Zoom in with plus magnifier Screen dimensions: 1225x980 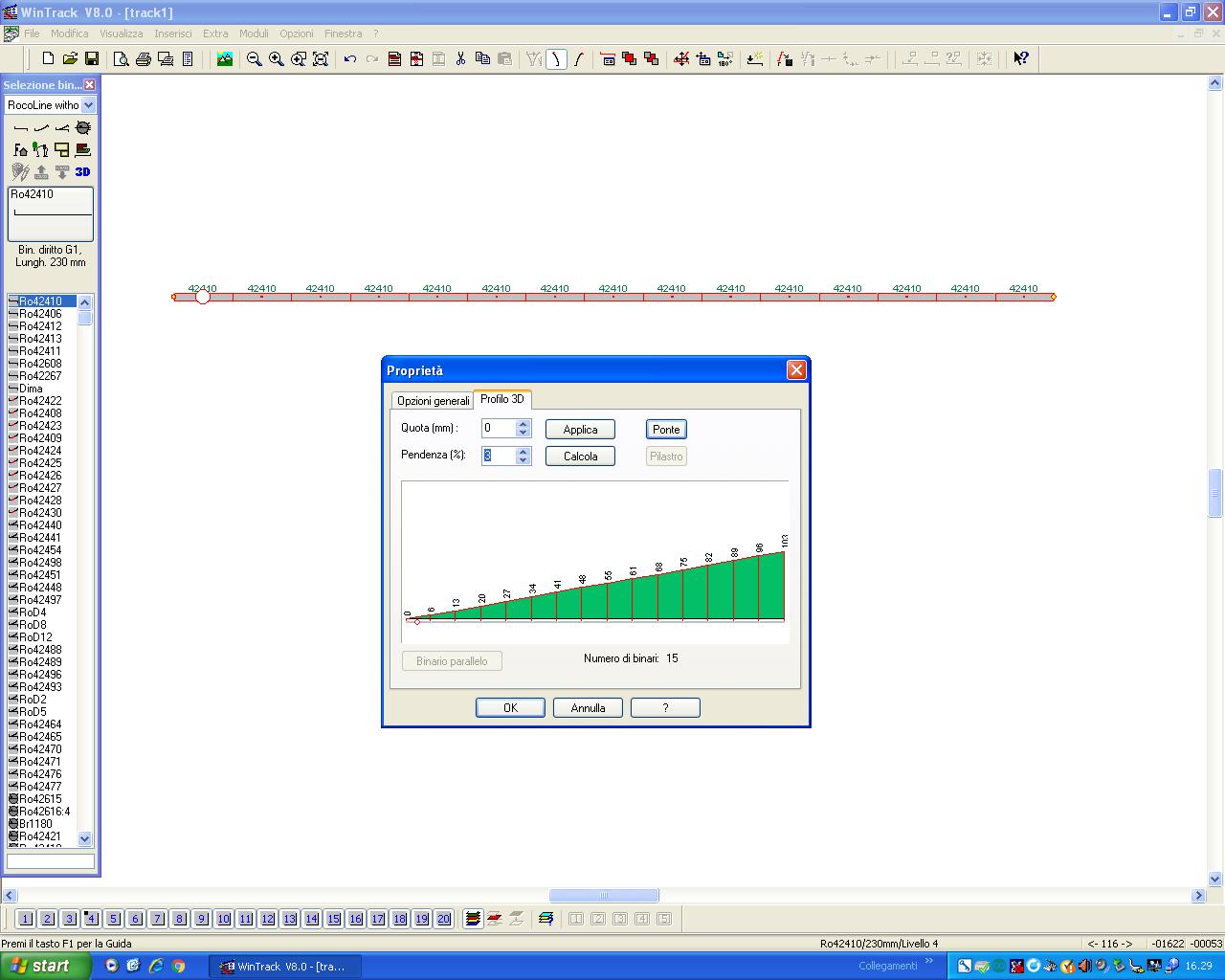coord(277,58)
